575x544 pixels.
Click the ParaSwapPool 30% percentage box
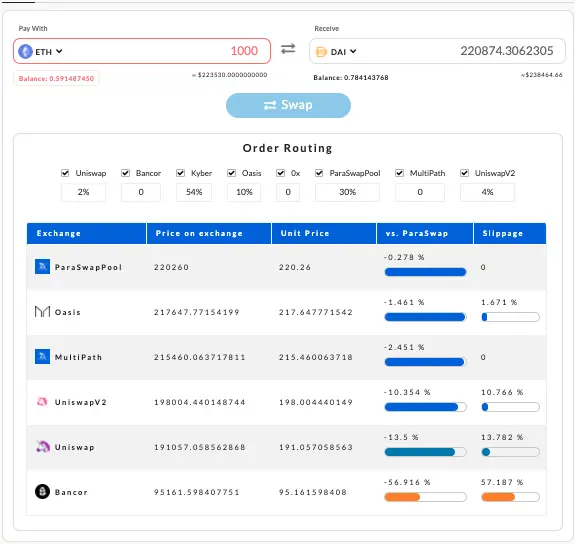coord(348,192)
